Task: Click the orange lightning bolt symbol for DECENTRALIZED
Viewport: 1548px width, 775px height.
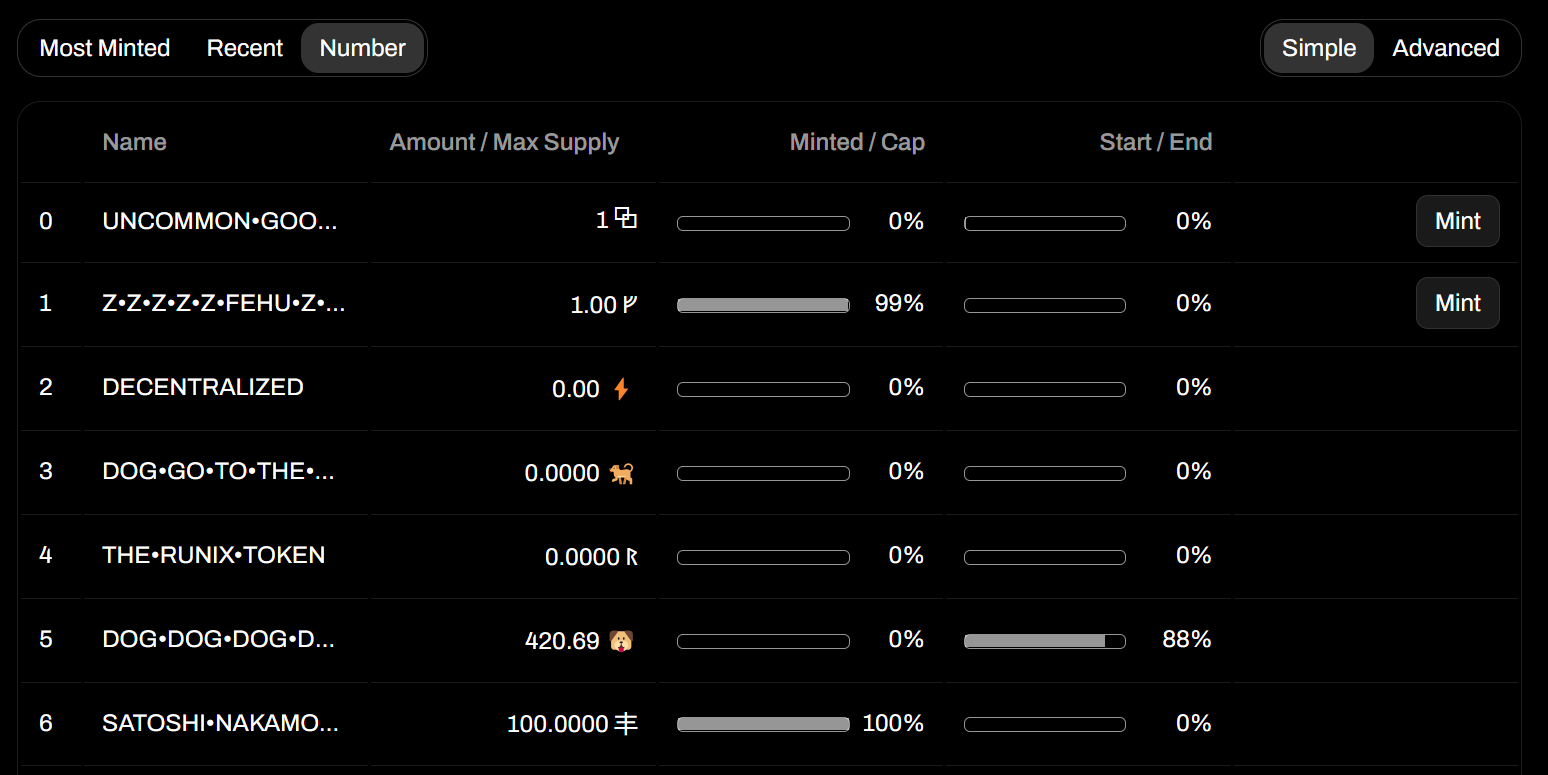Action: 621,389
